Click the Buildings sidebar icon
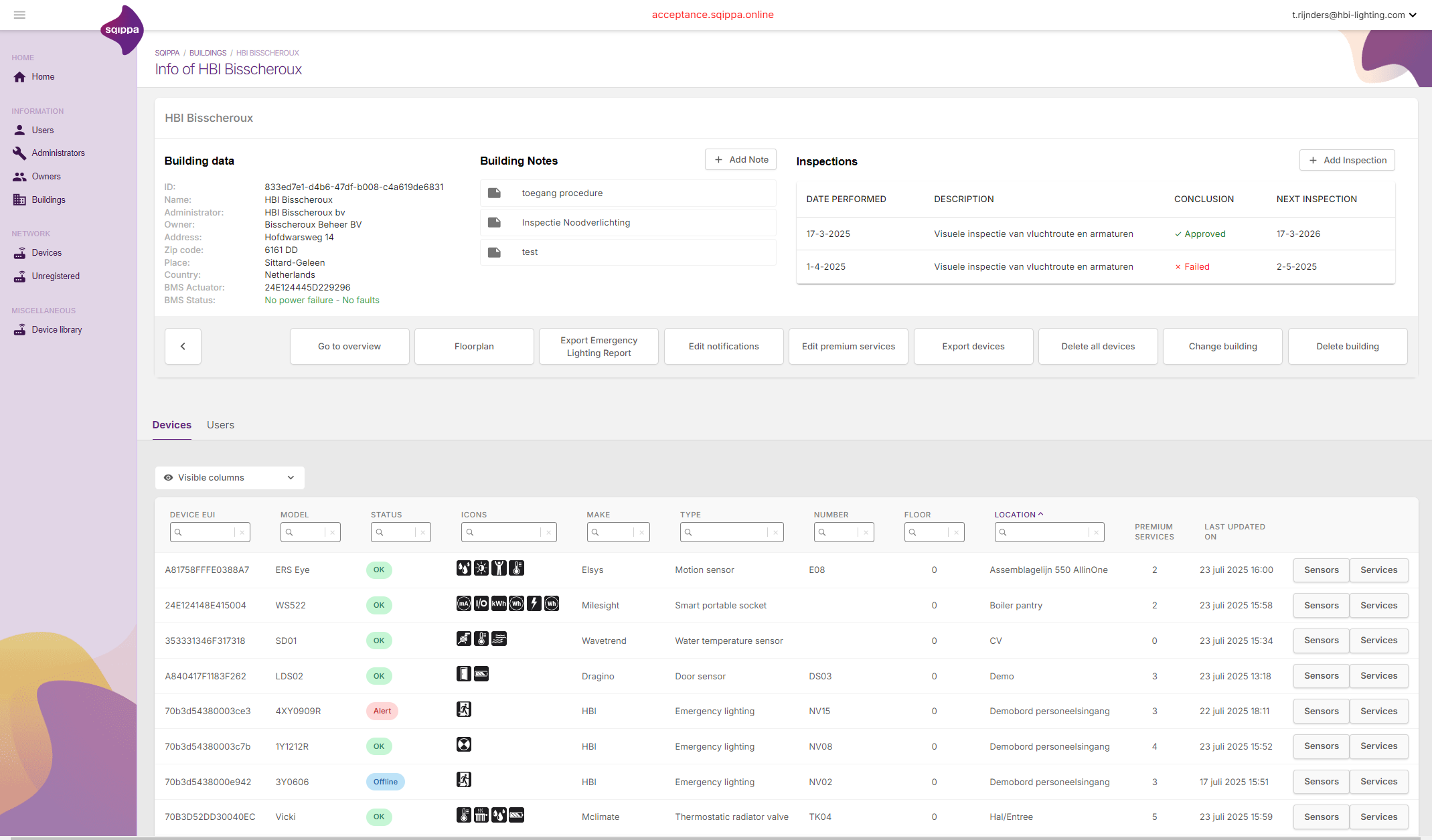Viewport: 1432px width, 840px height. click(x=19, y=199)
